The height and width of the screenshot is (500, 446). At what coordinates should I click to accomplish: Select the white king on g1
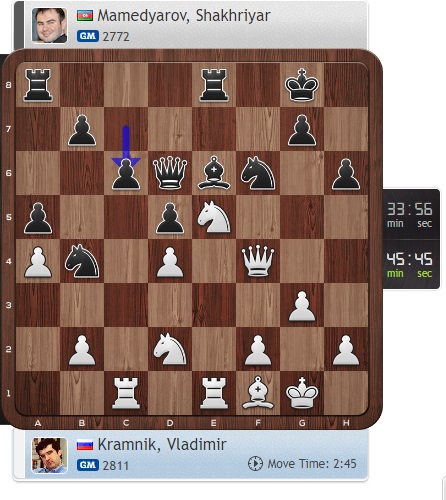pos(302,393)
